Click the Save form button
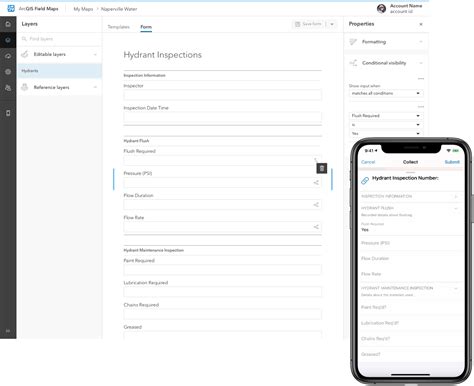This screenshot has height=386, width=474. pos(308,24)
